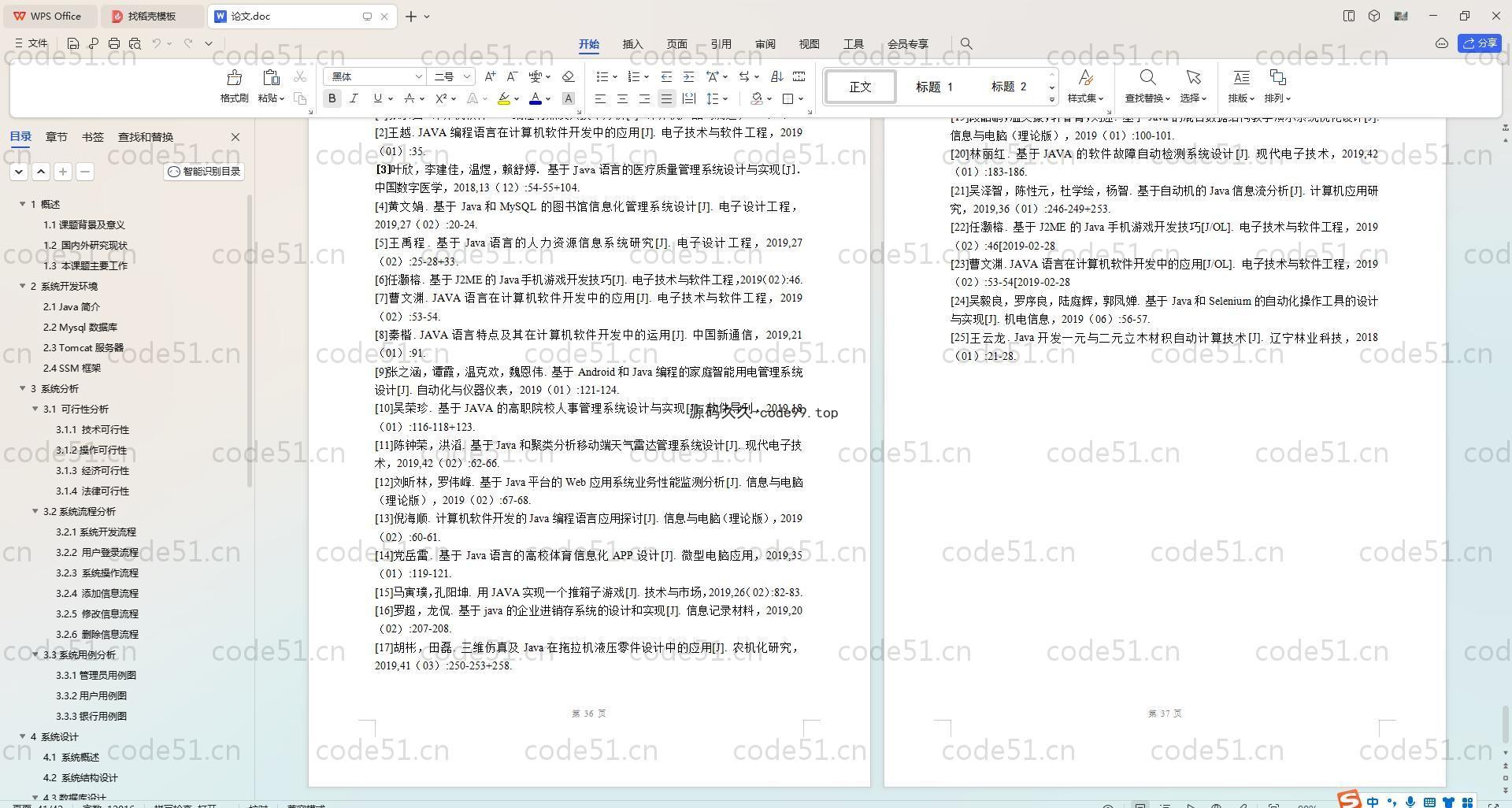1512x808 pixels.
Task: Go to '2.3 Tomcat 服务器' in outline
Action: click(83, 347)
